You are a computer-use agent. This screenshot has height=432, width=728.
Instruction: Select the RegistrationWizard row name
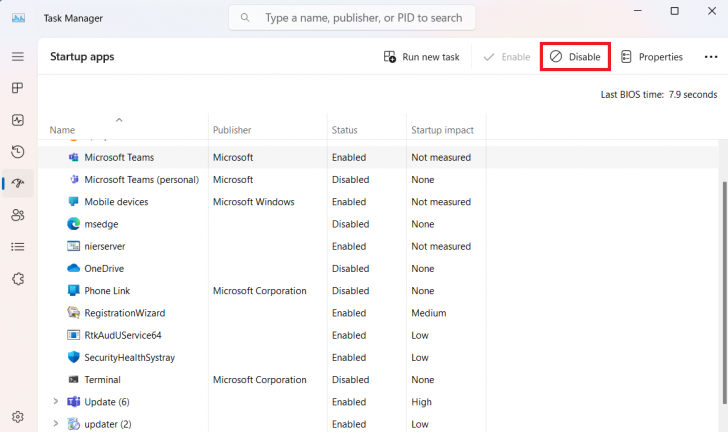click(x=125, y=313)
